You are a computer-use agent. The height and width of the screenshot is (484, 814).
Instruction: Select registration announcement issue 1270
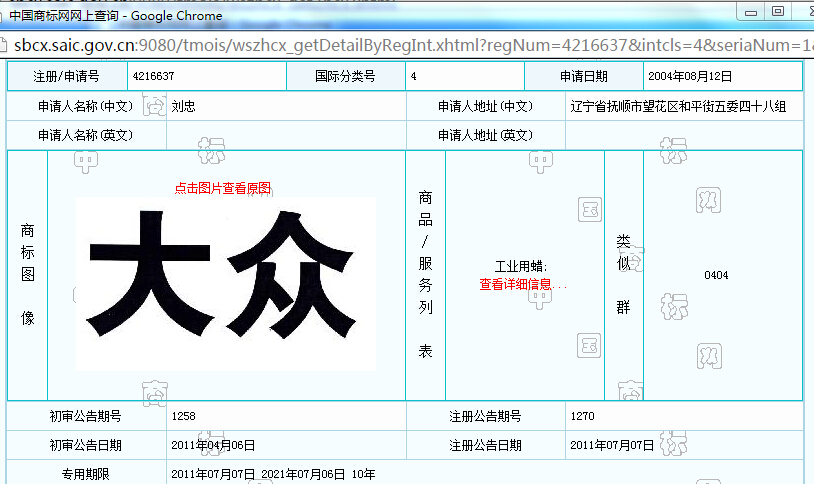[582, 416]
